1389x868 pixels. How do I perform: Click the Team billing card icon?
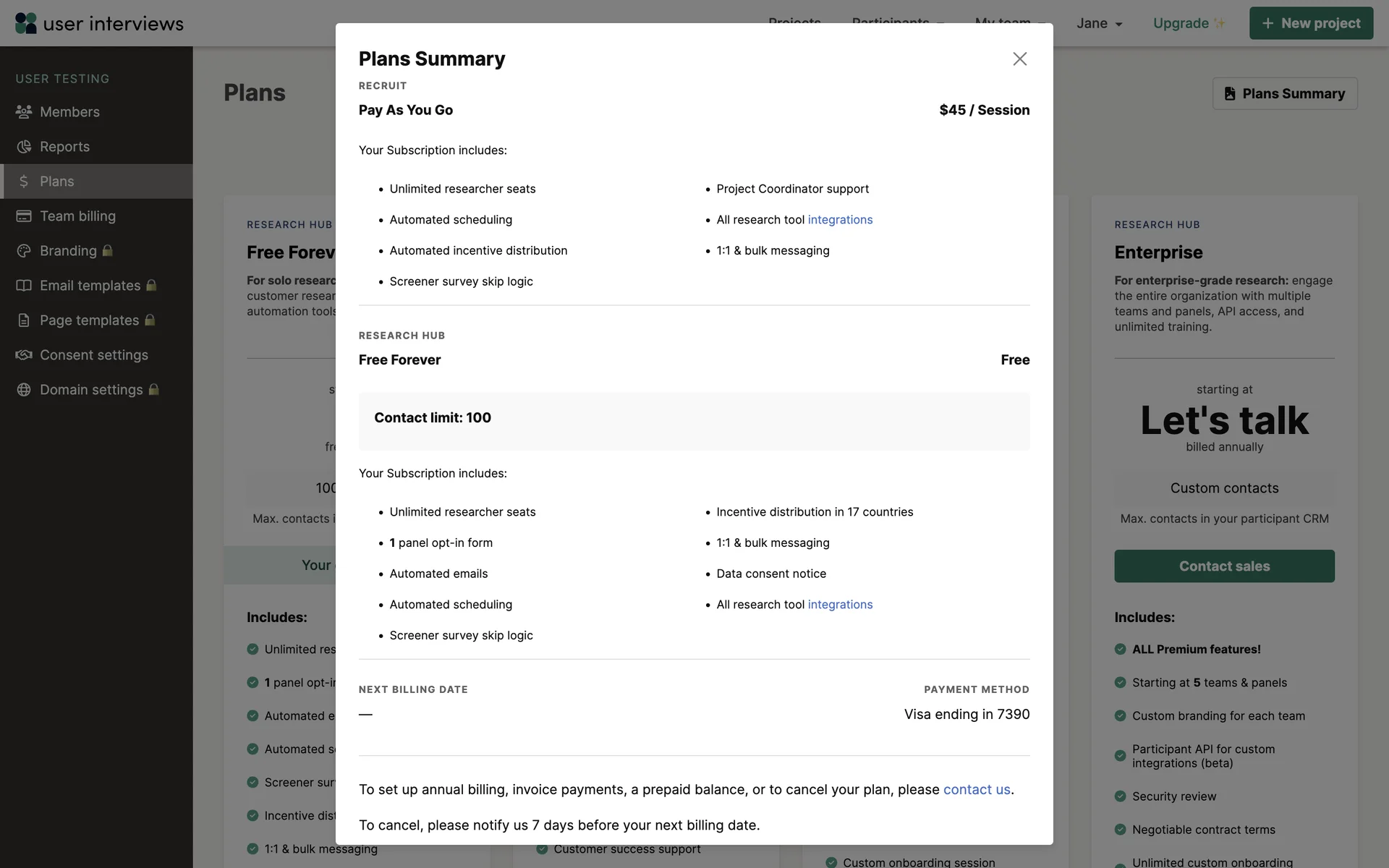[24, 216]
